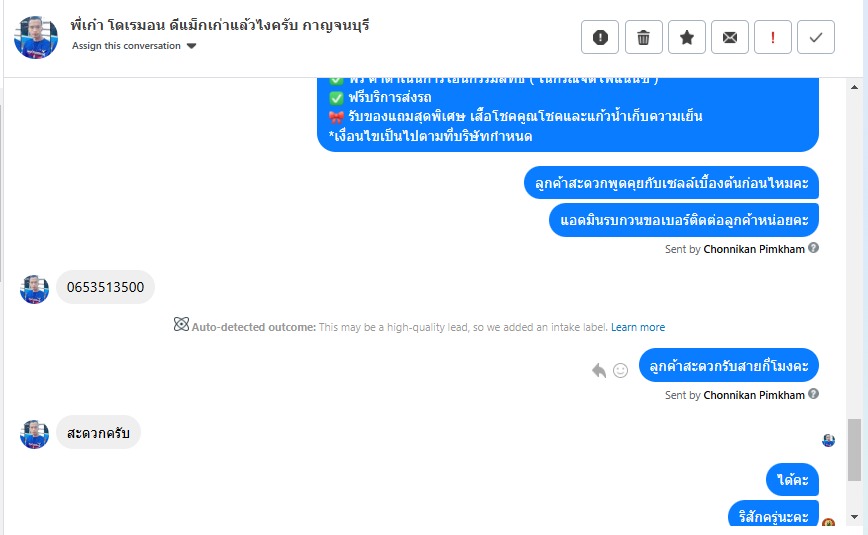
Task: Delete conversation using the trash icon
Action: coord(643,37)
